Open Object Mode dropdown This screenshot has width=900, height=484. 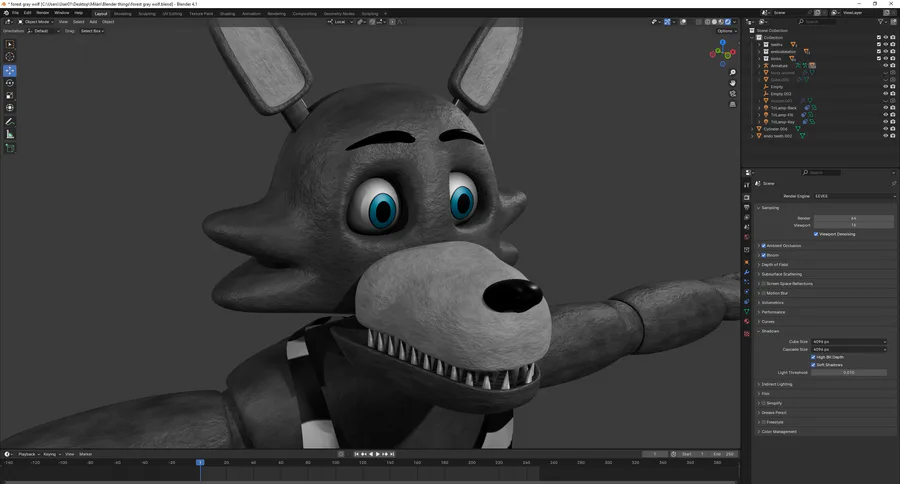[36, 22]
